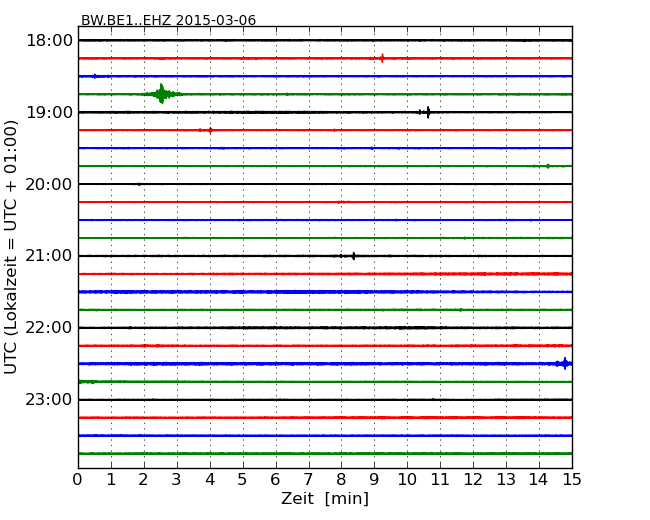650x520 pixels.
Task: Click x-axis tick label 5
Action: (x=242, y=480)
